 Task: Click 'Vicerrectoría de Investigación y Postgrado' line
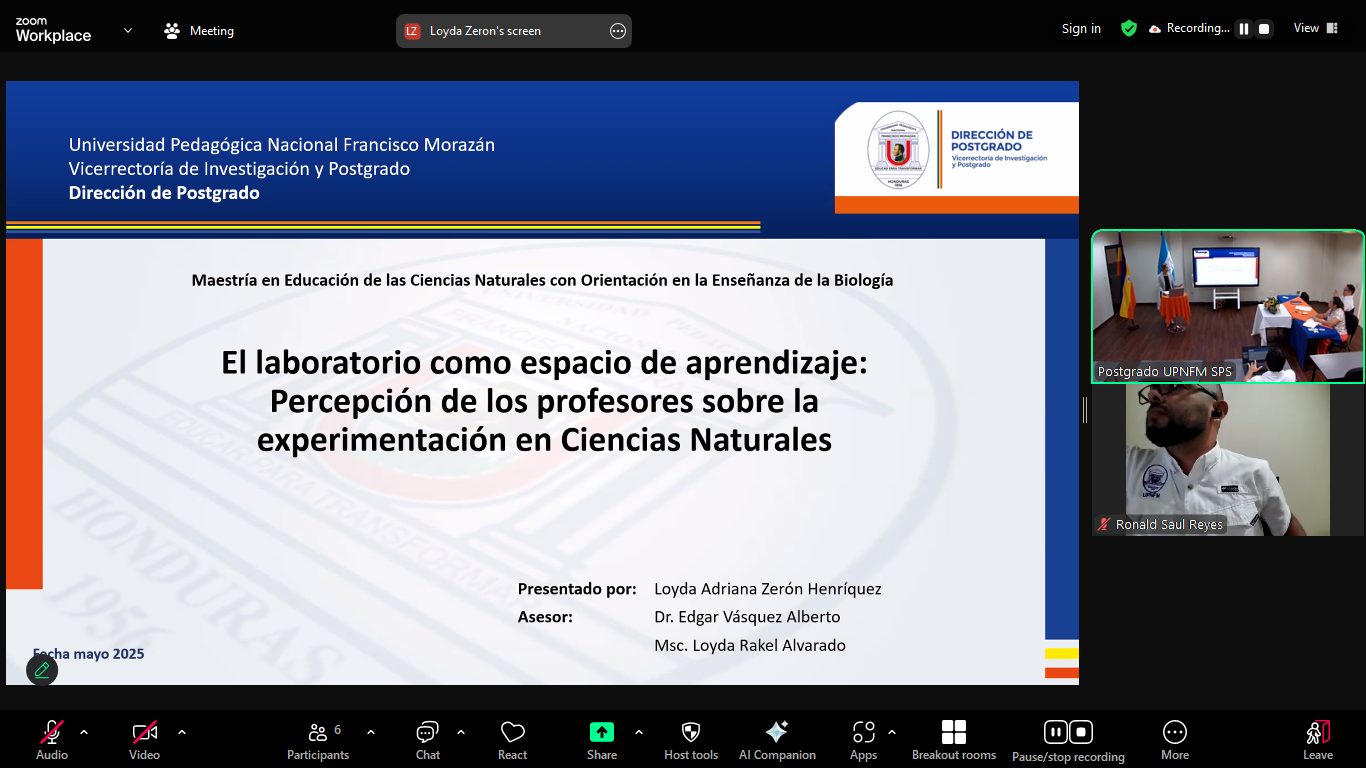point(239,169)
